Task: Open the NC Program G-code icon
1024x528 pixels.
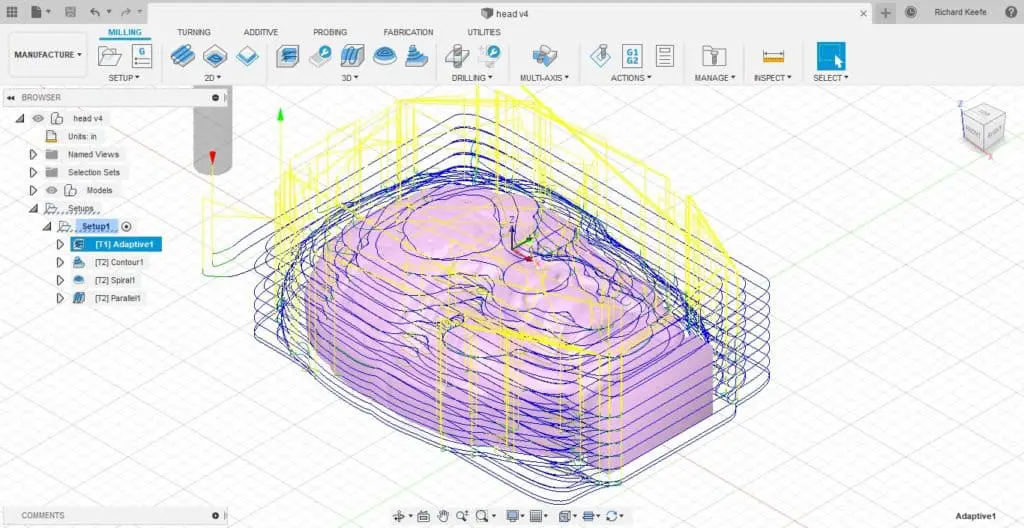Action: pyautogui.click(x=142, y=56)
